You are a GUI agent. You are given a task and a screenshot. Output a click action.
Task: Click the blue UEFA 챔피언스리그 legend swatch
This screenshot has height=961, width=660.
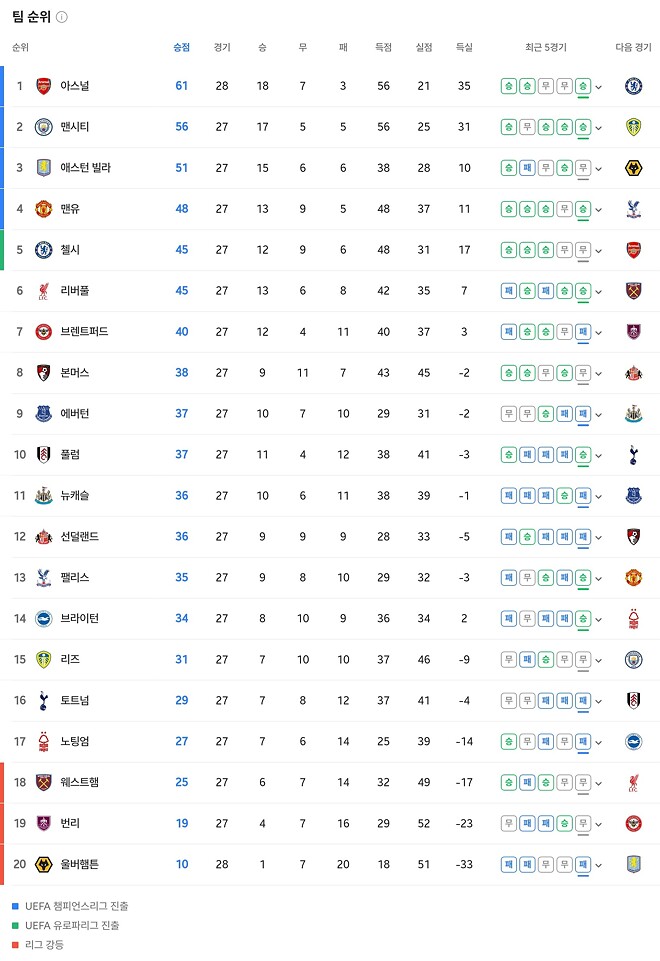(x=15, y=906)
